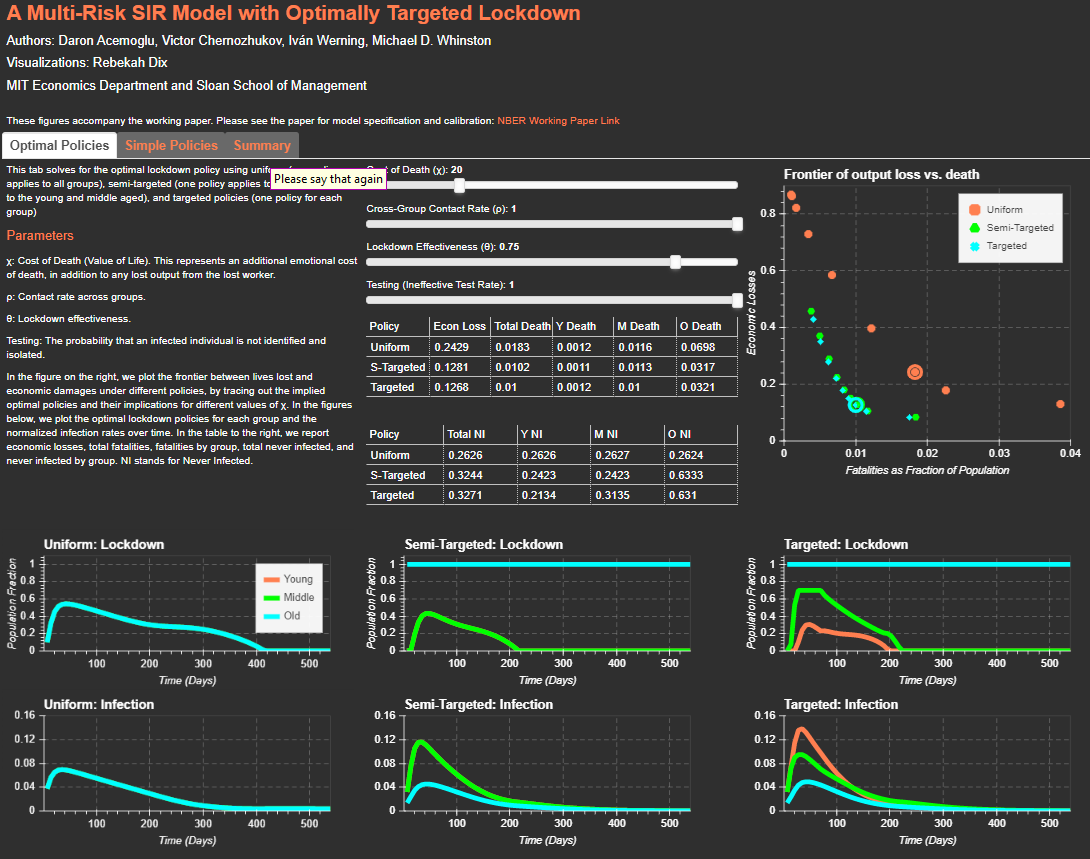Image resolution: width=1090 pixels, height=859 pixels.
Task: Click the Testing ineffective rate slider handle
Action: click(738, 300)
